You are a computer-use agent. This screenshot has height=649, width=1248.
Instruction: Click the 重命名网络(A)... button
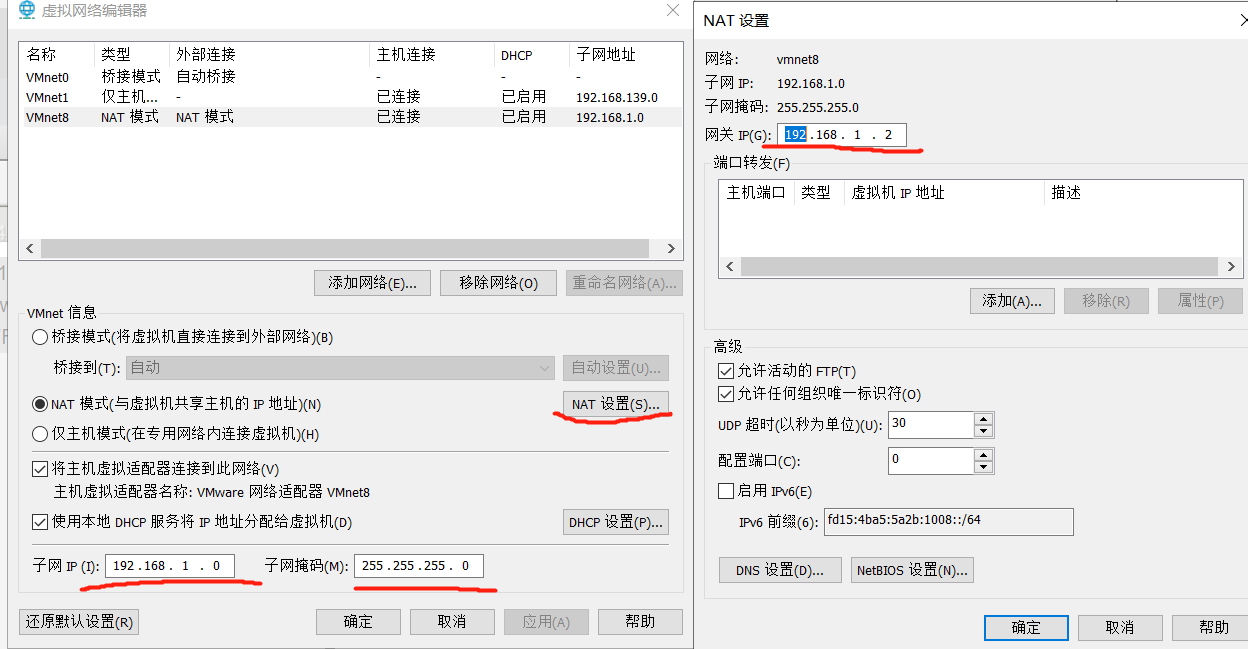pos(624,283)
